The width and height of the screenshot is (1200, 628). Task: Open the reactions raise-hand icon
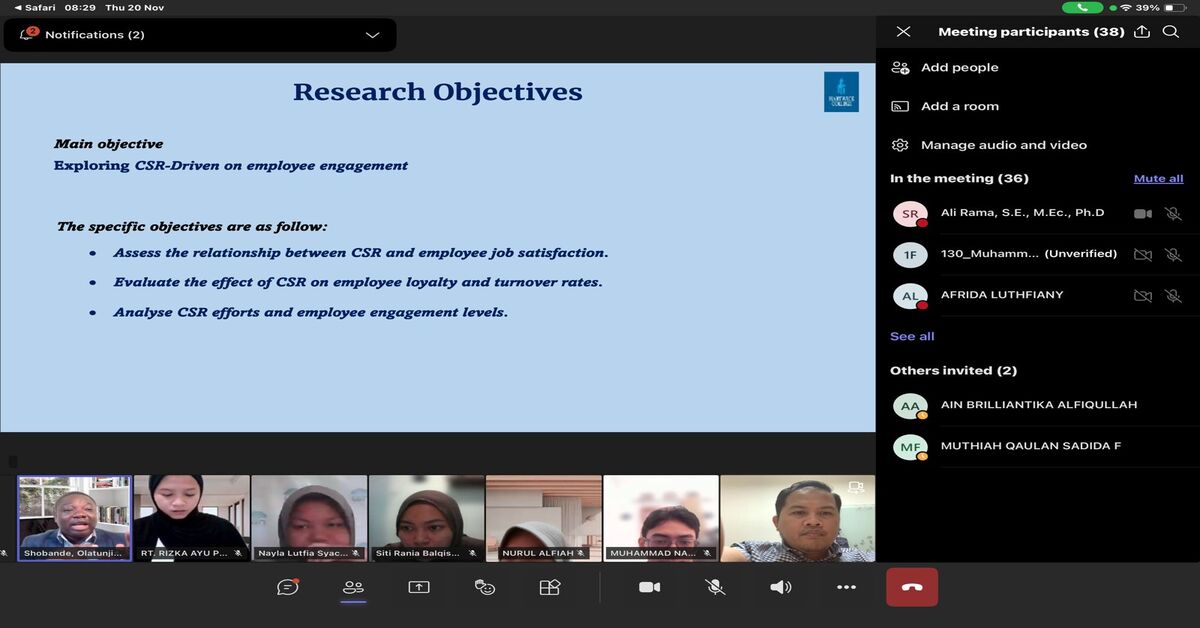click(x=485, y=587)
